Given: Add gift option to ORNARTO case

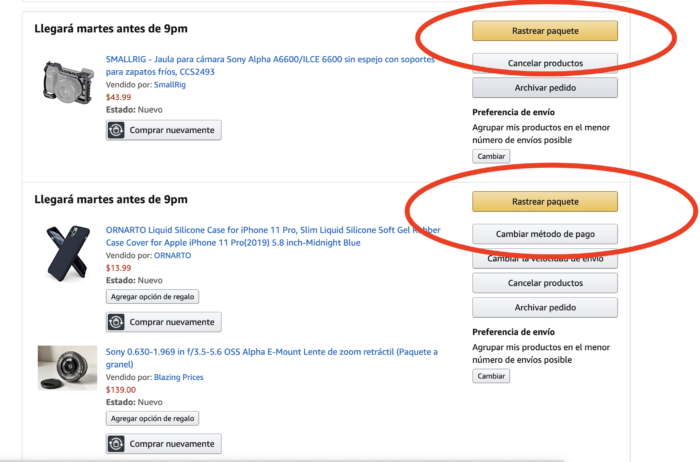Looking at the screenshot, I should tap(152, 296).
